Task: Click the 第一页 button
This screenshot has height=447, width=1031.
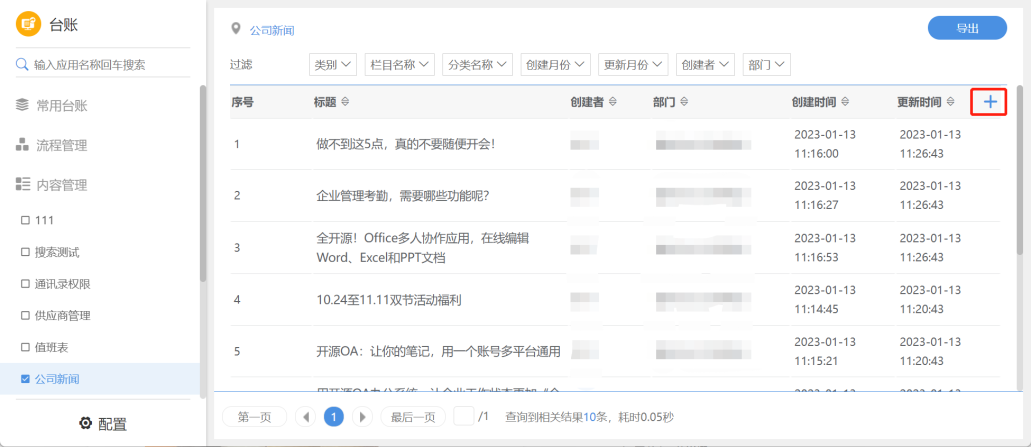Action: (254, 417)
